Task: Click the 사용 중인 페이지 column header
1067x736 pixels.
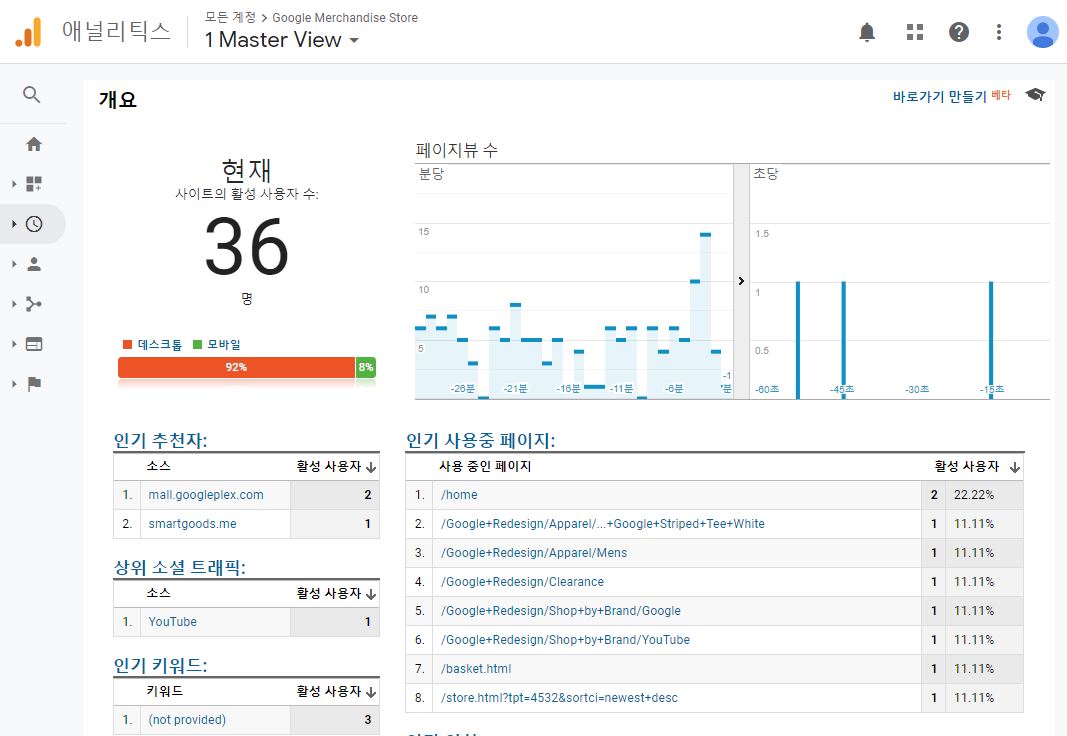Action: pos(485,467)
